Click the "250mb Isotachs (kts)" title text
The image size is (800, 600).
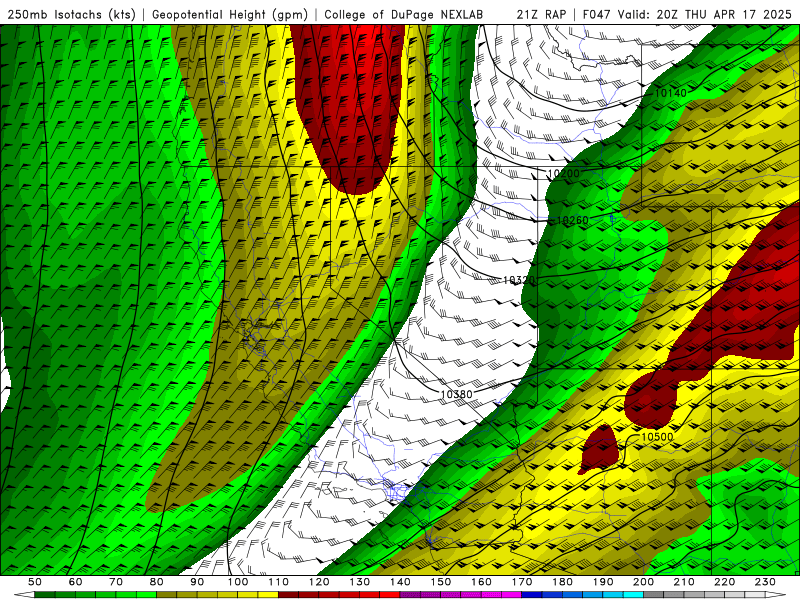click(71, 14)
